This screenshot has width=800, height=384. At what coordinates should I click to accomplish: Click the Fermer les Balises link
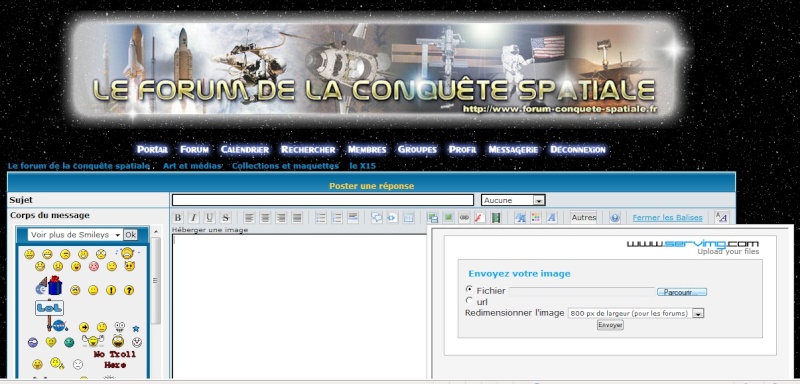[x=667, y=218]
